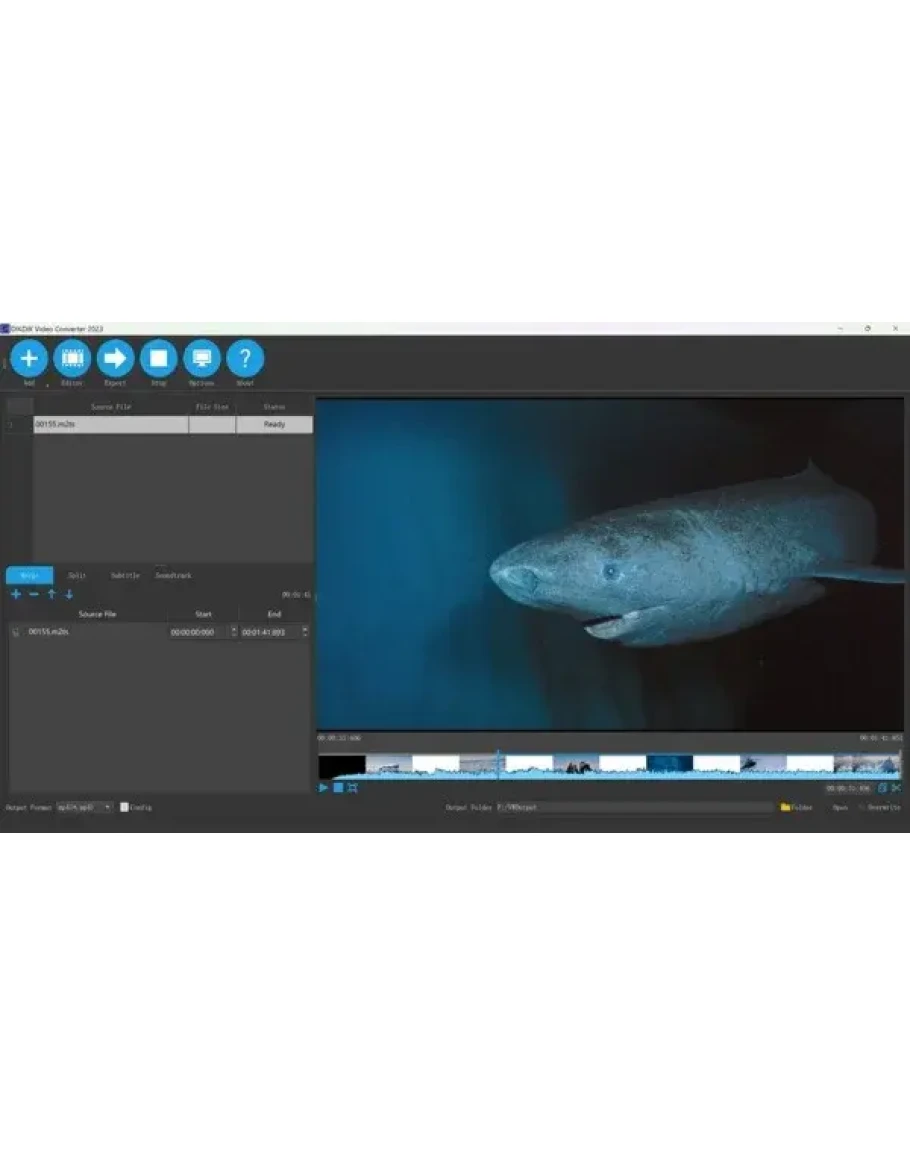Open Options monitor icon
The height and width of the screenshot is (1155, 910).
coord(202,358)
